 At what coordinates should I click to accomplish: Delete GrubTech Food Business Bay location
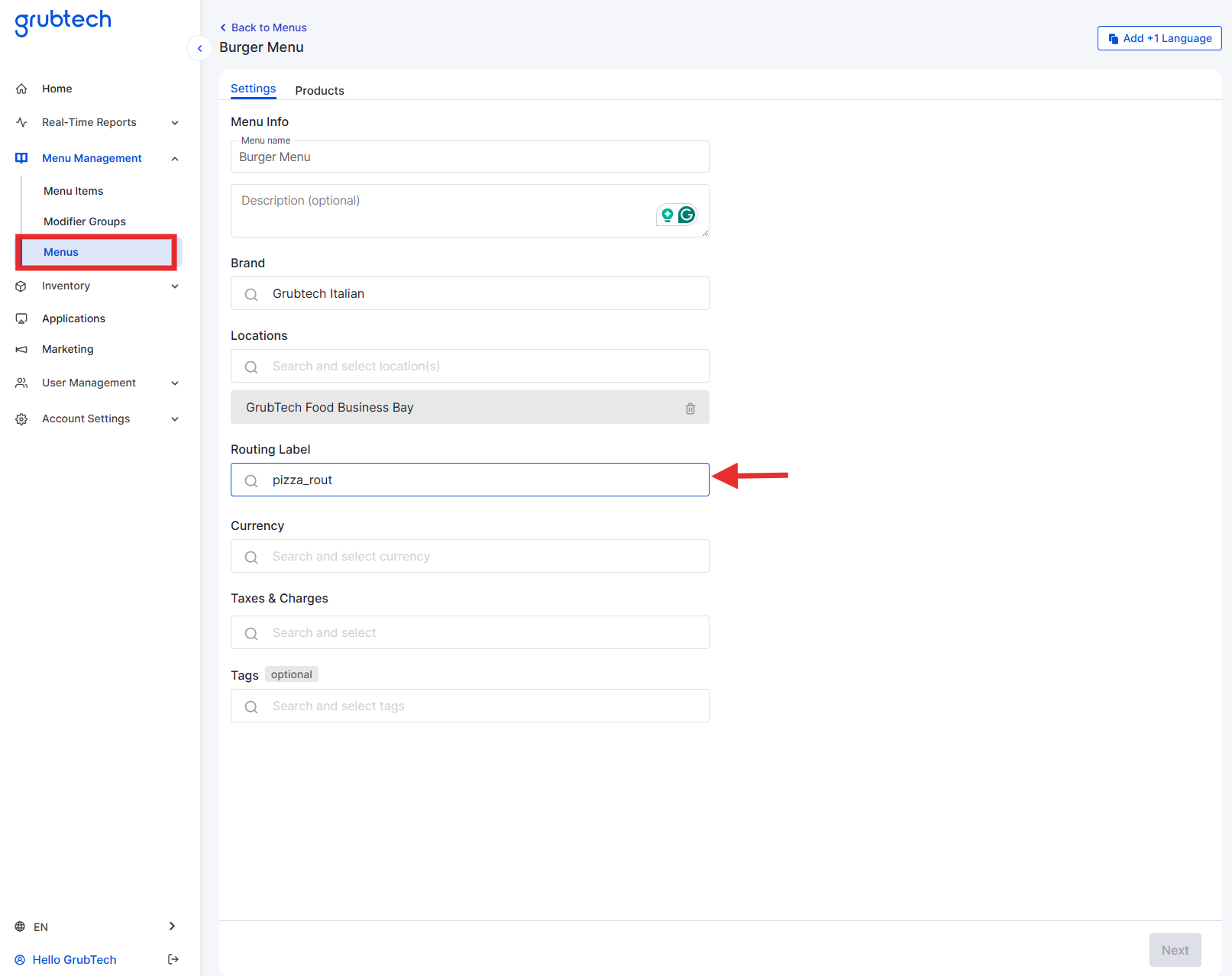(x=690, y=409)
